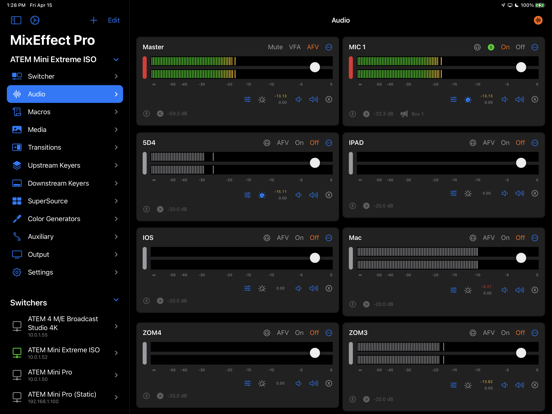The height and width of the screenshot is (414, 552).
Task: Reset IPAD gain with X circle icon
Action: 534,193
